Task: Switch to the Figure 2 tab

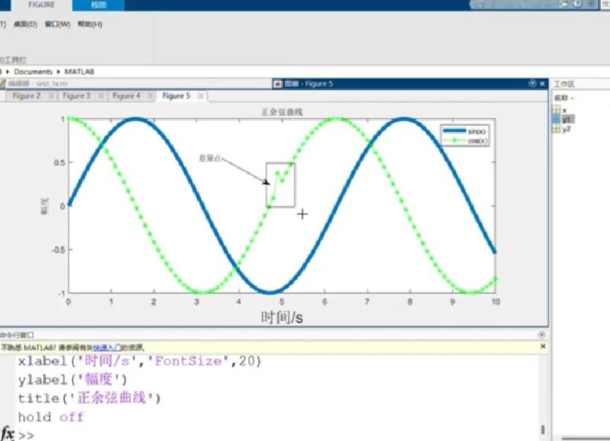Action: click(x=25, y=96)
